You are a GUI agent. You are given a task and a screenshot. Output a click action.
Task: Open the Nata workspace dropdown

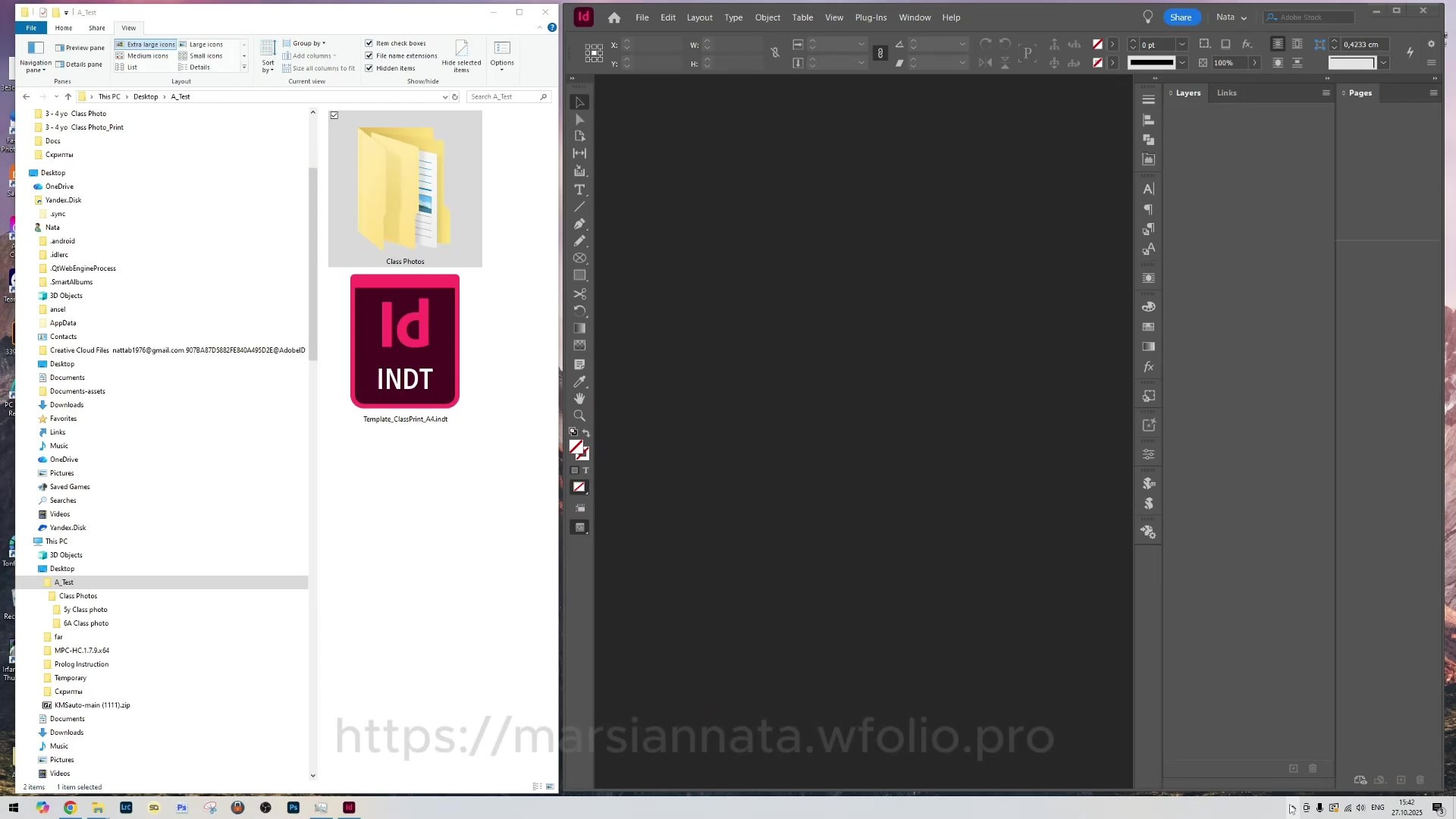tap(1232, 17)
